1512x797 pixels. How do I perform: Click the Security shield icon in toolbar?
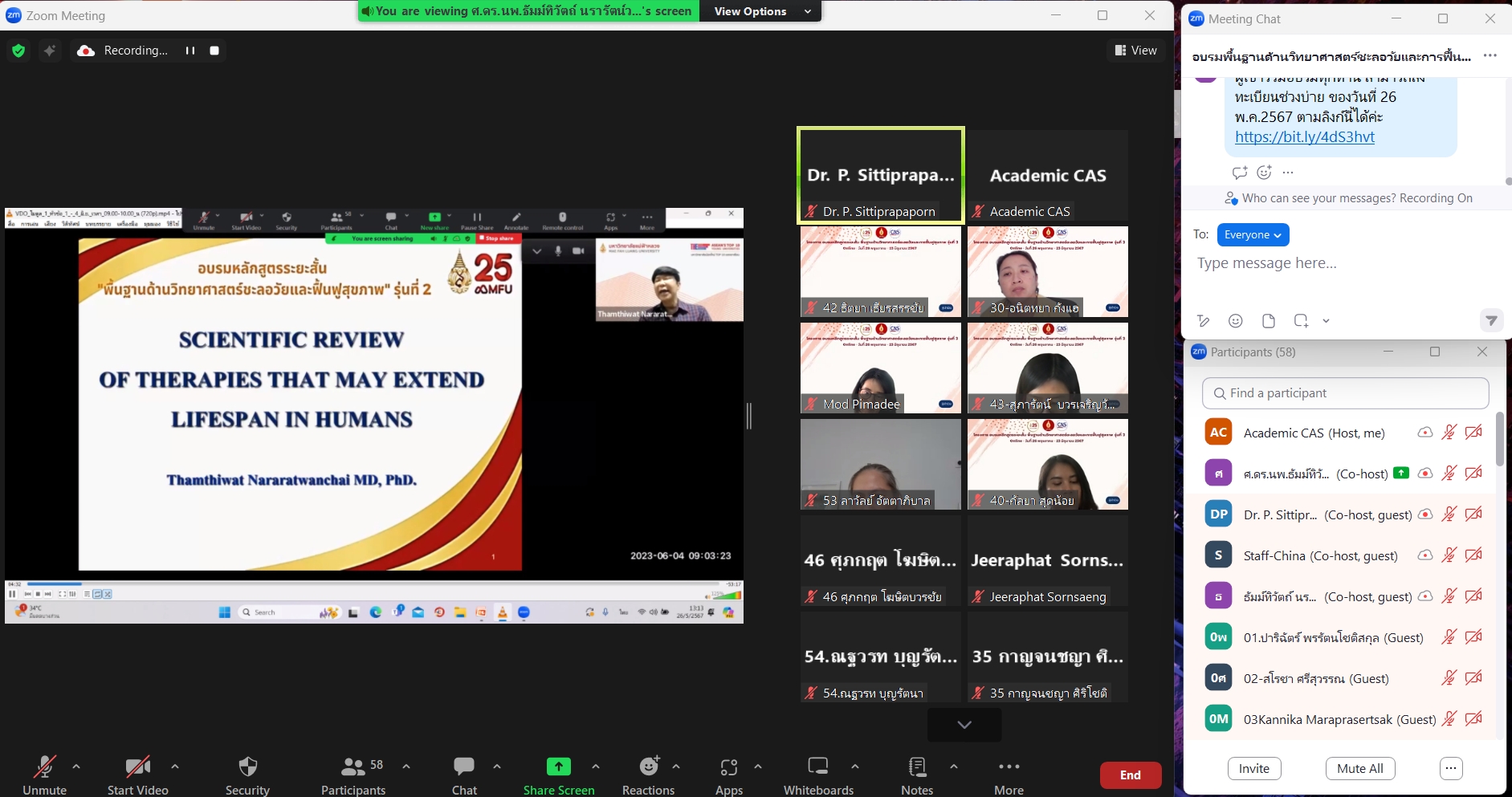(247, 767)
